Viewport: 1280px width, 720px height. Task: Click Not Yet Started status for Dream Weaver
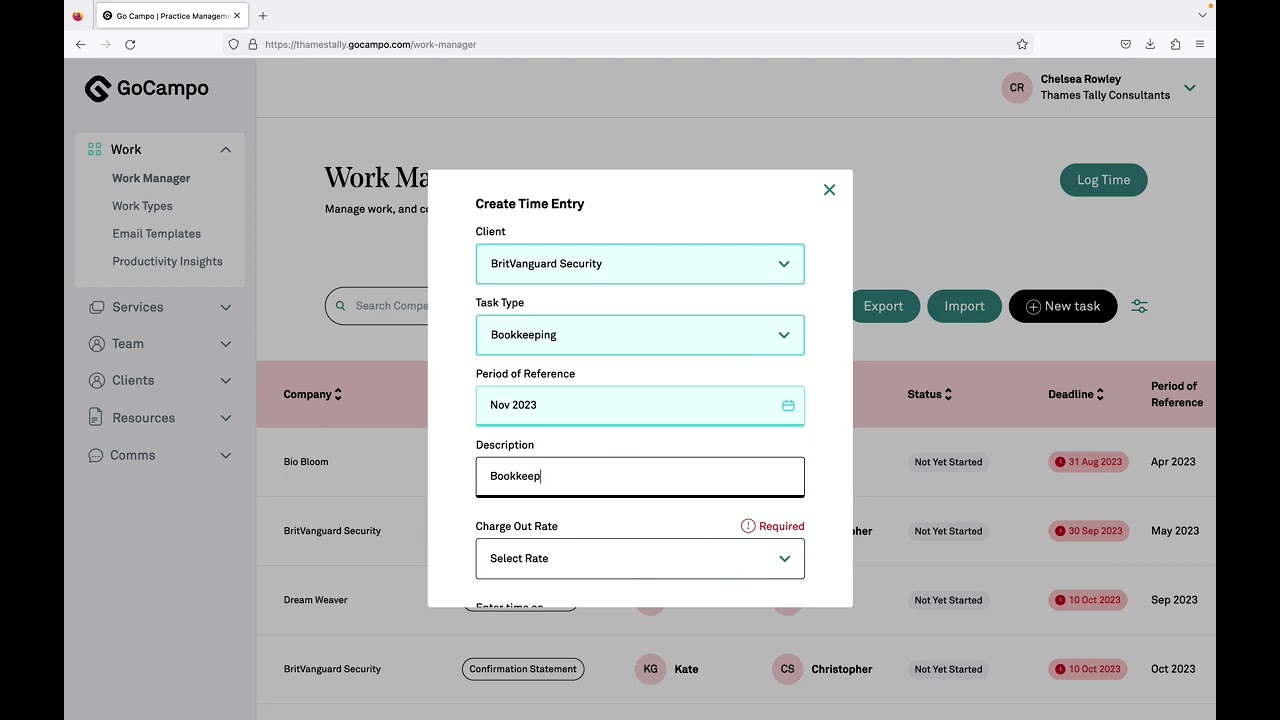(x=948, y=600)
